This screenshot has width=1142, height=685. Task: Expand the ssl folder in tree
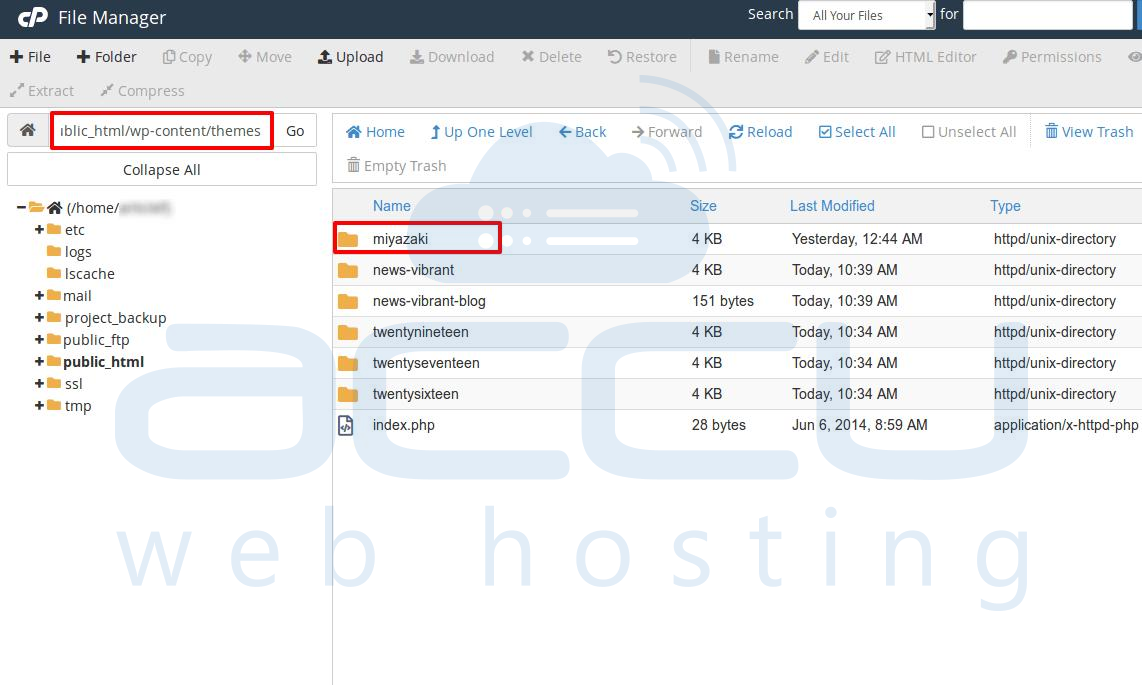coord(39,384)
